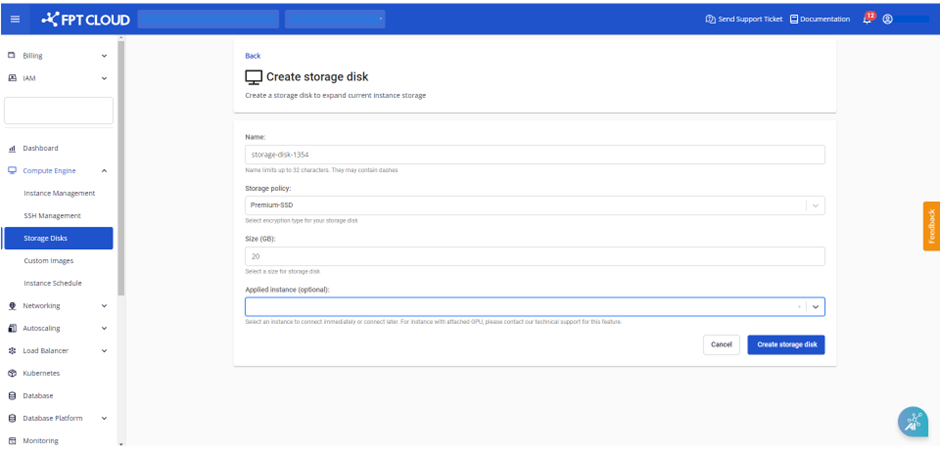Open the Applied instance dropdown arrow

coord(816,307)
